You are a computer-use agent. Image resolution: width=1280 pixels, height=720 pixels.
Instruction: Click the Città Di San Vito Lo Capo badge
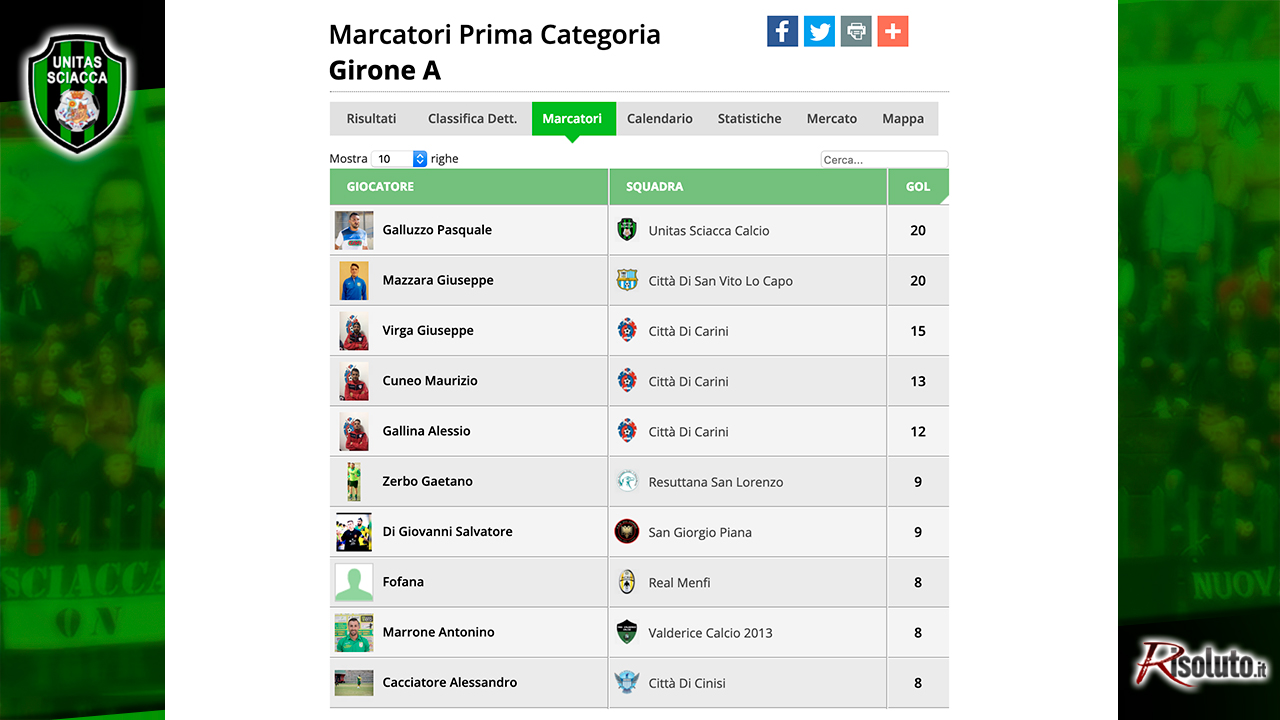click(627, 280)
